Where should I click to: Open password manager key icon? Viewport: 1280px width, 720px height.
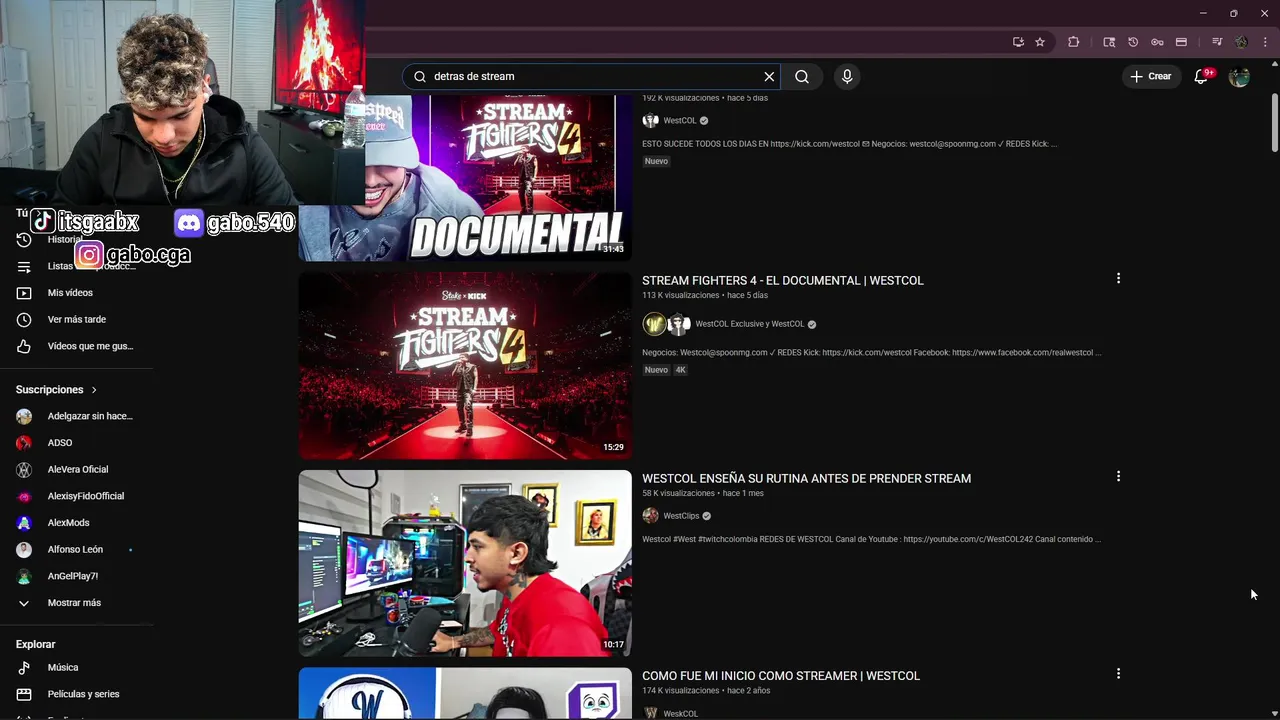coord(1157,42)
